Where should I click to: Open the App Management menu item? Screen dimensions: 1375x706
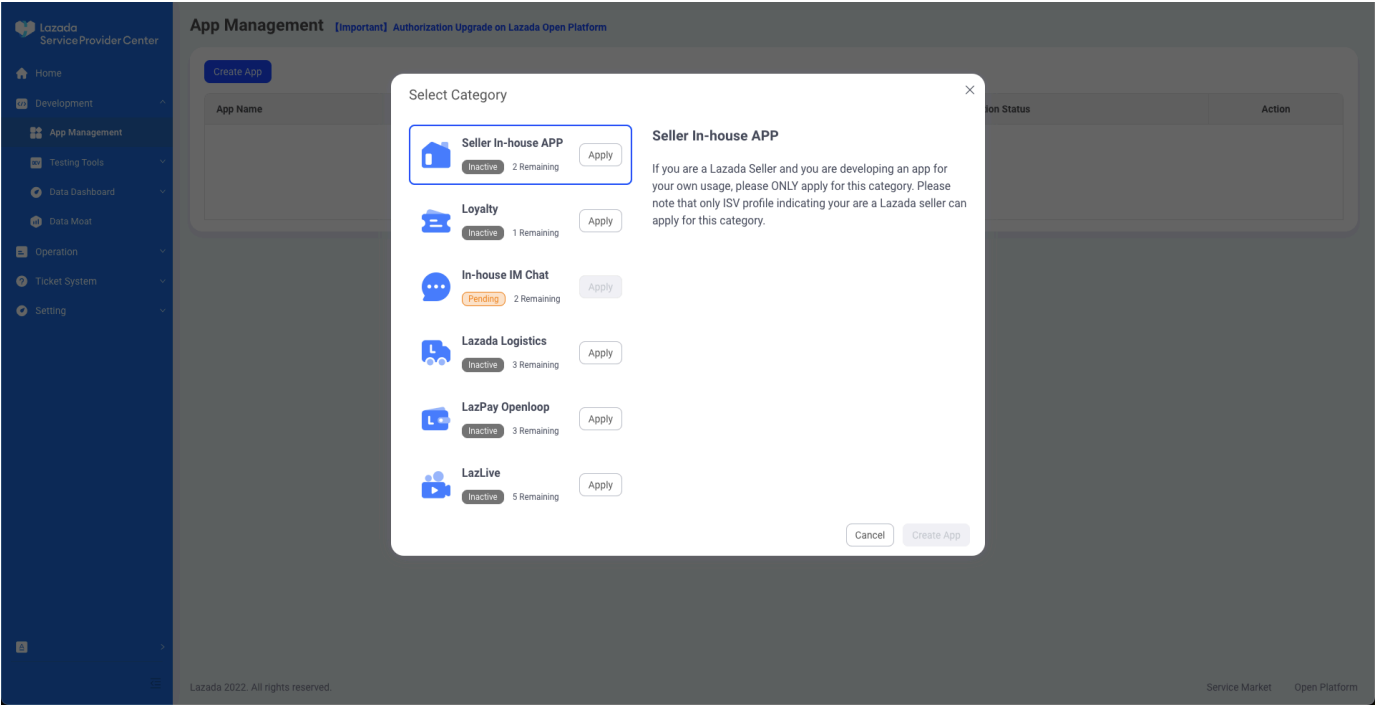[x=86, y=132]
